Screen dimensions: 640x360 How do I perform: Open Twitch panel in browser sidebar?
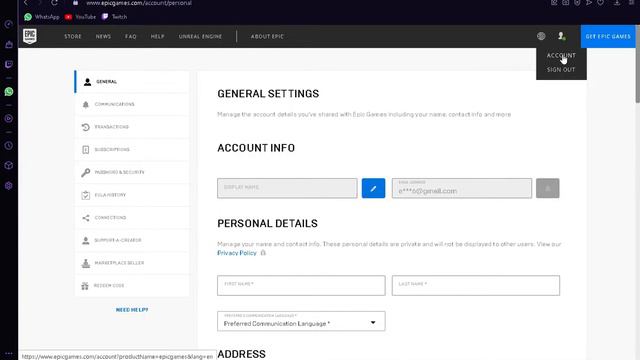[x=9, y=64]
